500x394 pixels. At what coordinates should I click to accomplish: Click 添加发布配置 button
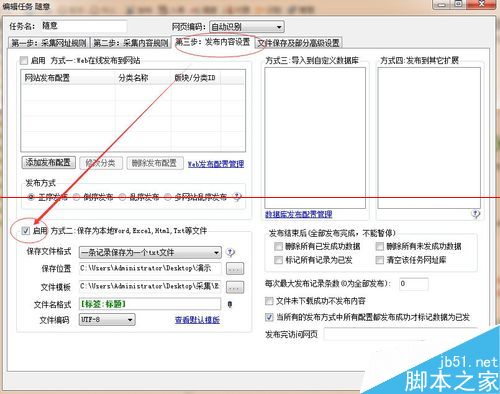pyautogui.click(x=48, y=163)
